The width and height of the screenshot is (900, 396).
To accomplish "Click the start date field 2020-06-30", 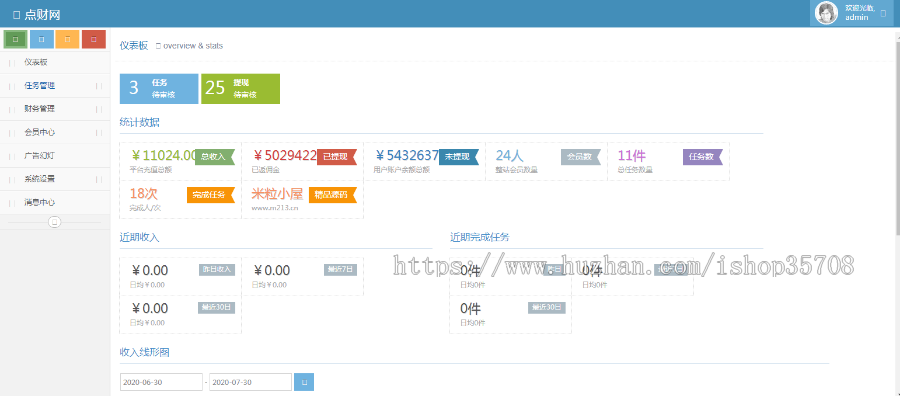I will tap(161, 382).
